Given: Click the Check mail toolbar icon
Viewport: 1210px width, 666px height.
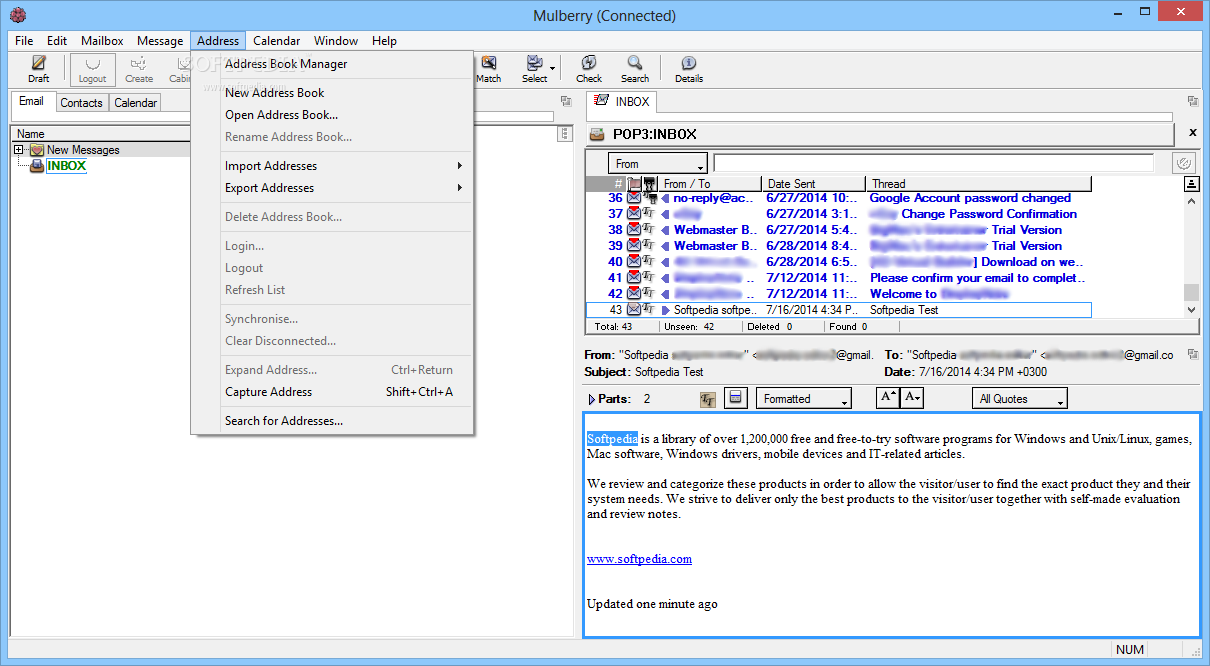Looking at the screenshot, I should click(589, 63).
